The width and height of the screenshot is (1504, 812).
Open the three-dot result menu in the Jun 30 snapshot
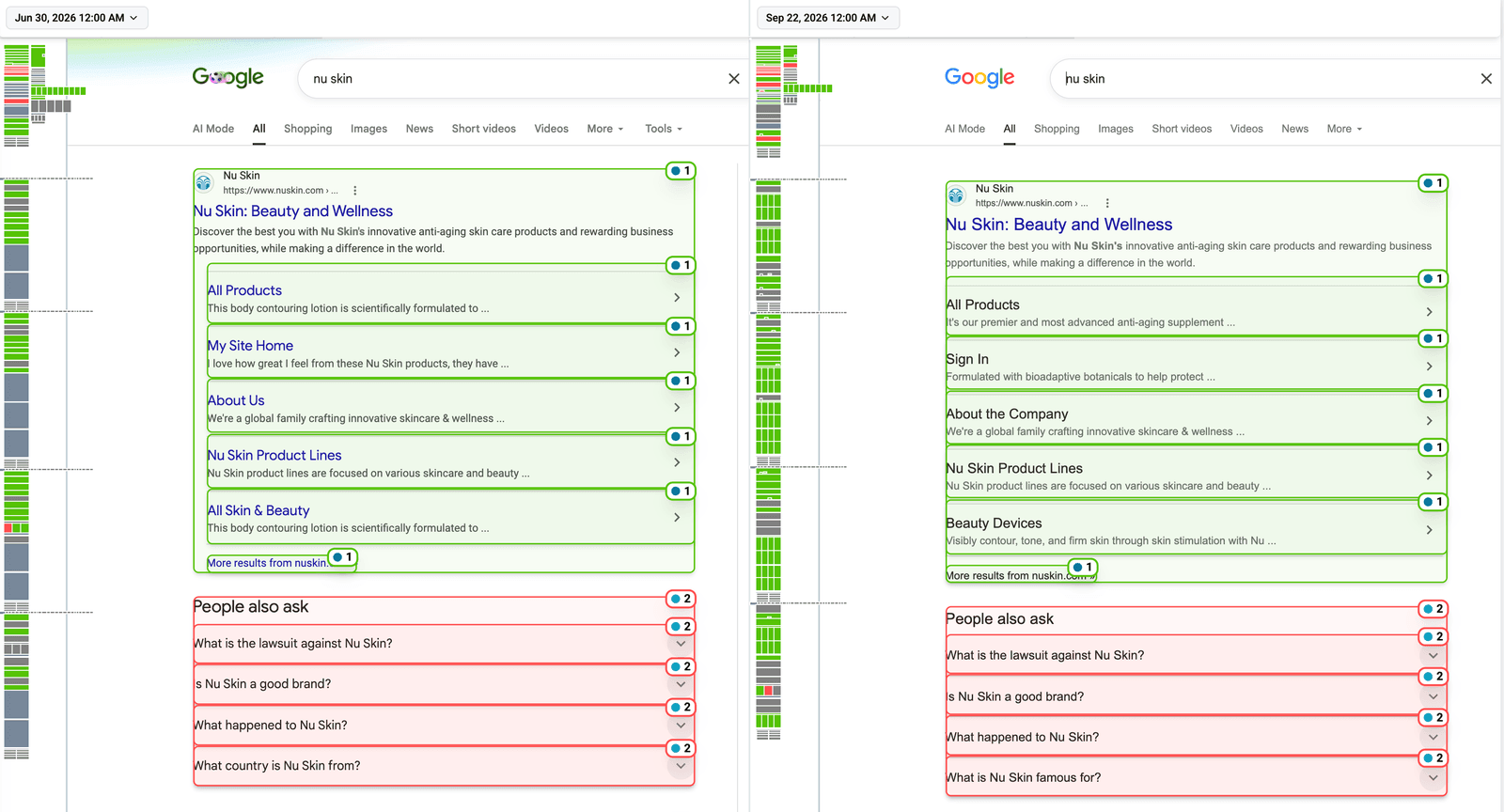click(355, 190)
